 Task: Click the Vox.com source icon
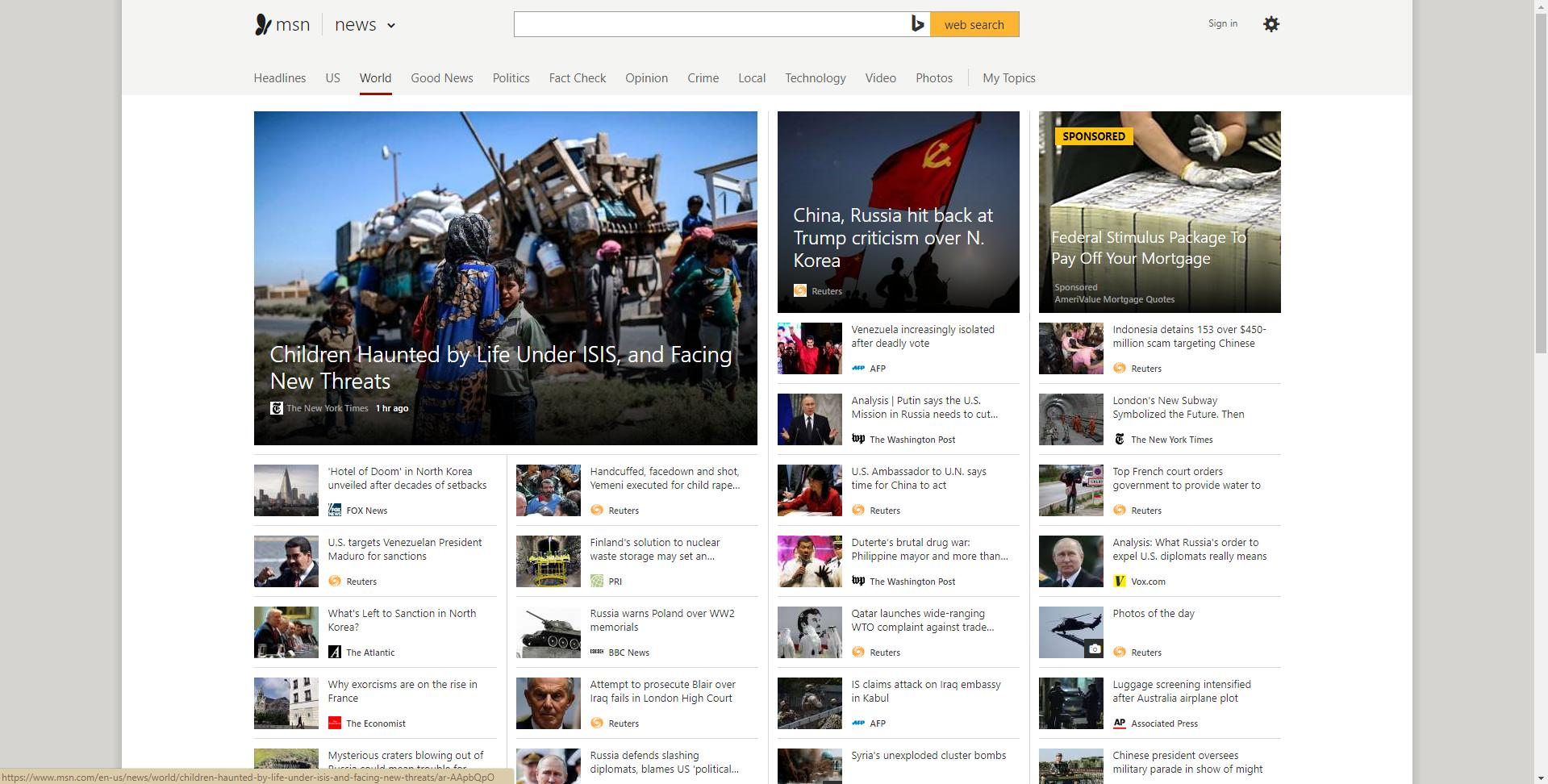[1120, 581]
